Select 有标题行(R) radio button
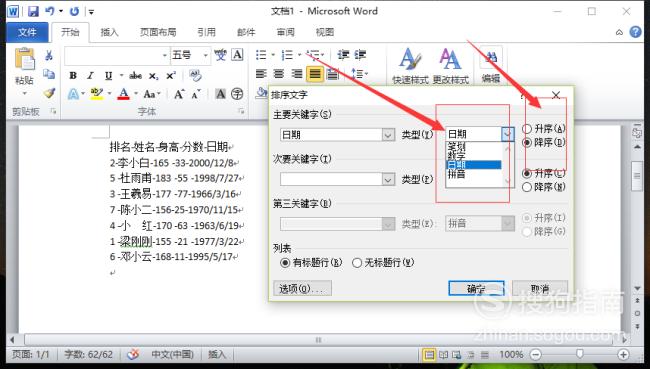 285,262
